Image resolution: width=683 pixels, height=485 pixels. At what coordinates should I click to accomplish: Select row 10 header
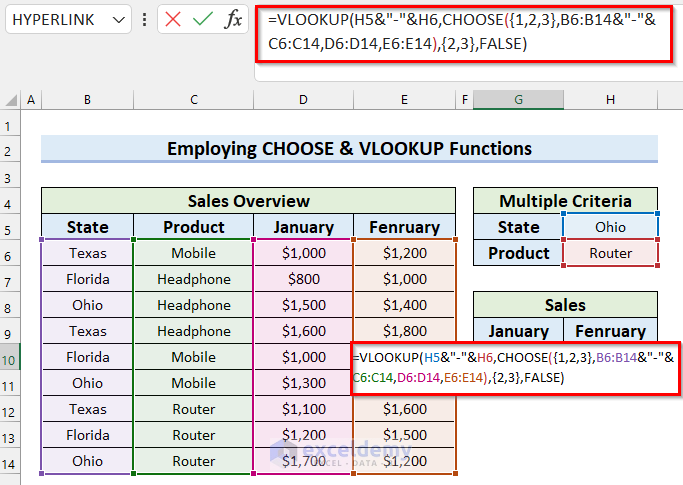[11, 357]
